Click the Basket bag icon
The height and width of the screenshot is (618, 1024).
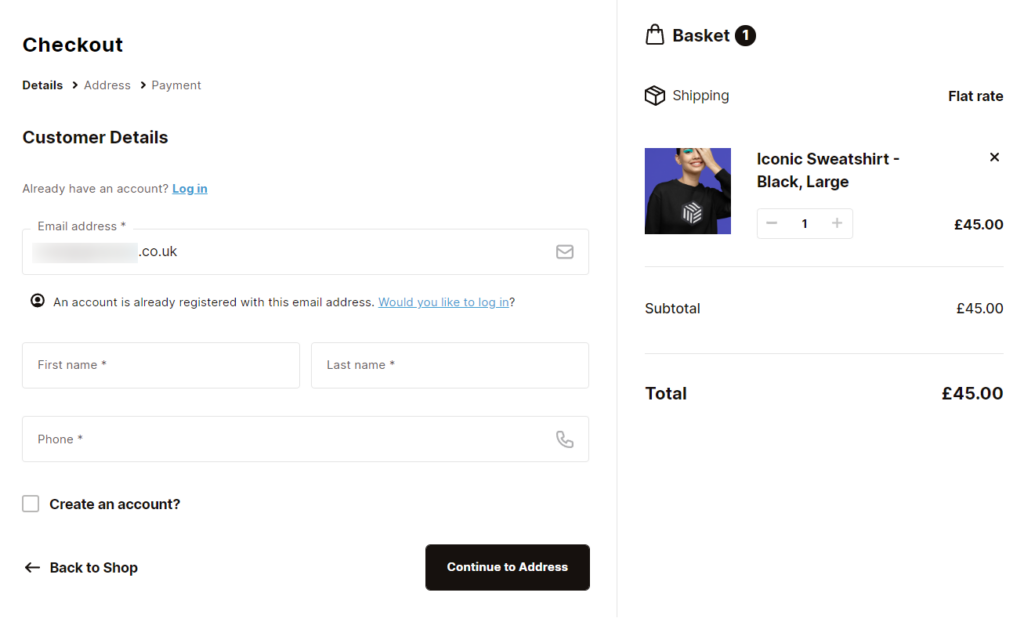655,34
